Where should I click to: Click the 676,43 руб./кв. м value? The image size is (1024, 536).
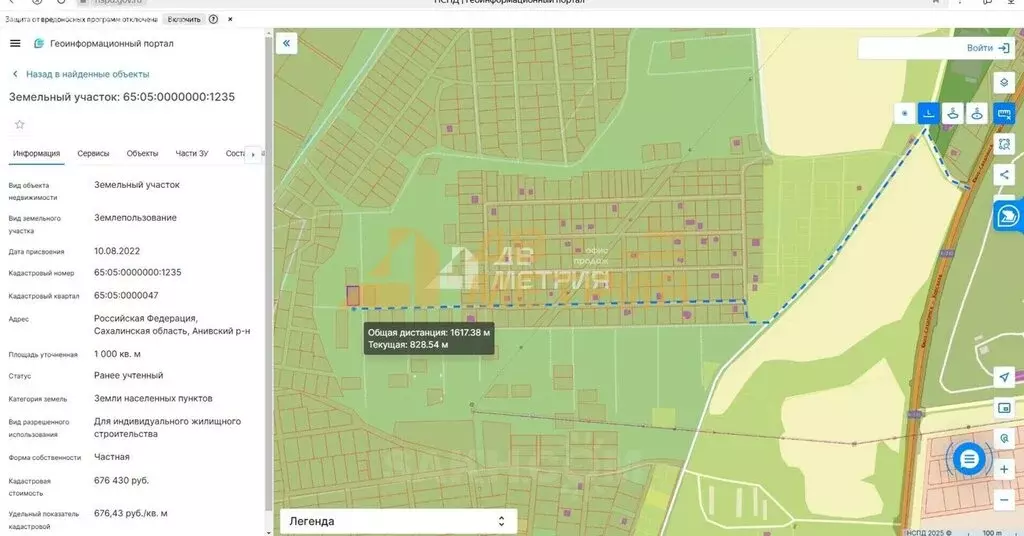(131, 514)
